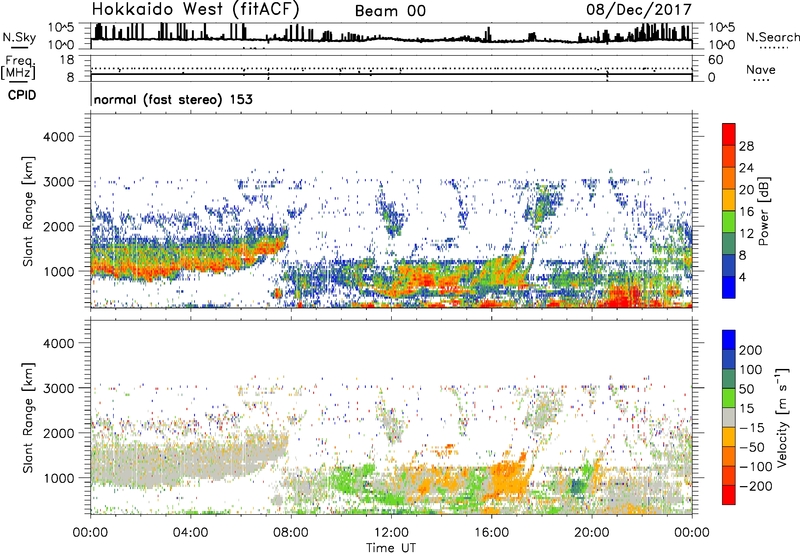Click the 'Hokkaido West (fitACF)' title
This screenshot has height=554, width=800.
[195, 10]
